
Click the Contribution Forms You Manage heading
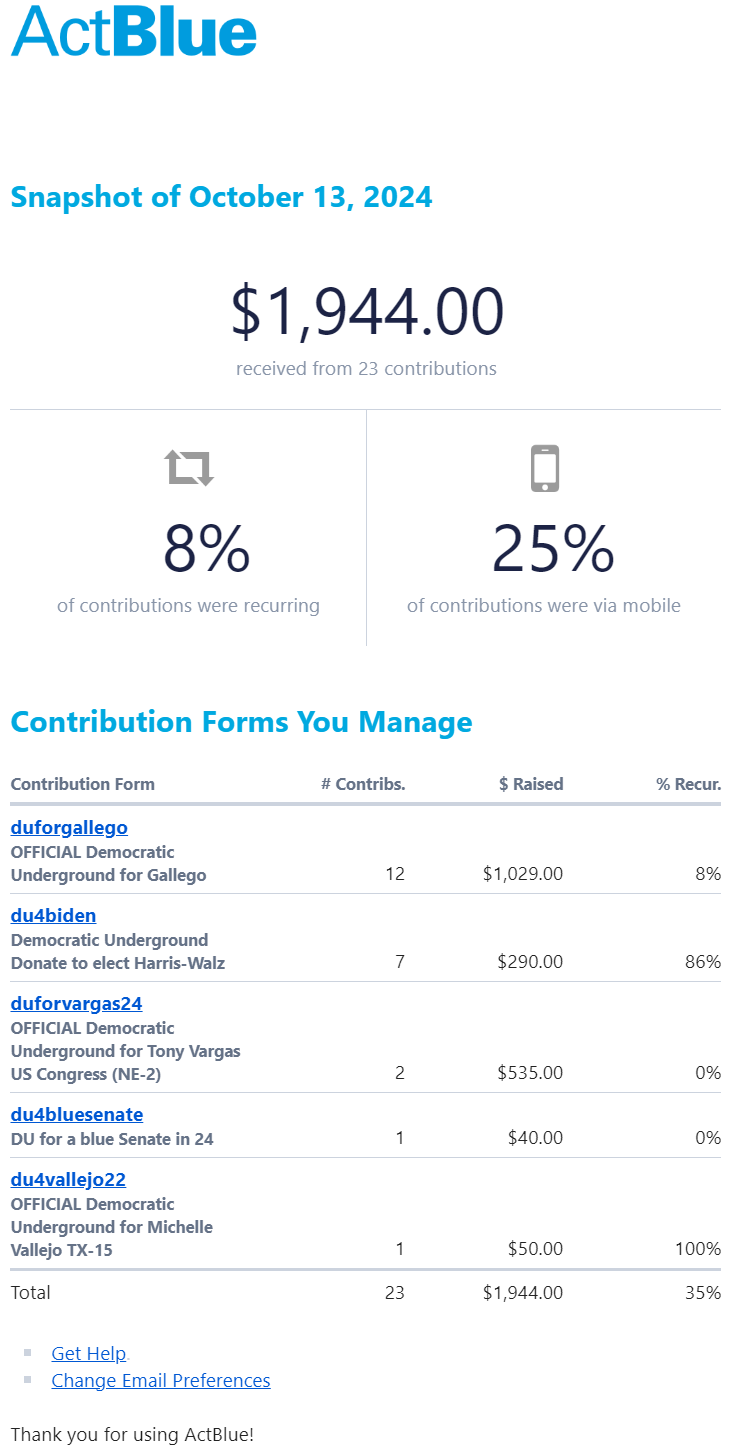click(241, 722)
